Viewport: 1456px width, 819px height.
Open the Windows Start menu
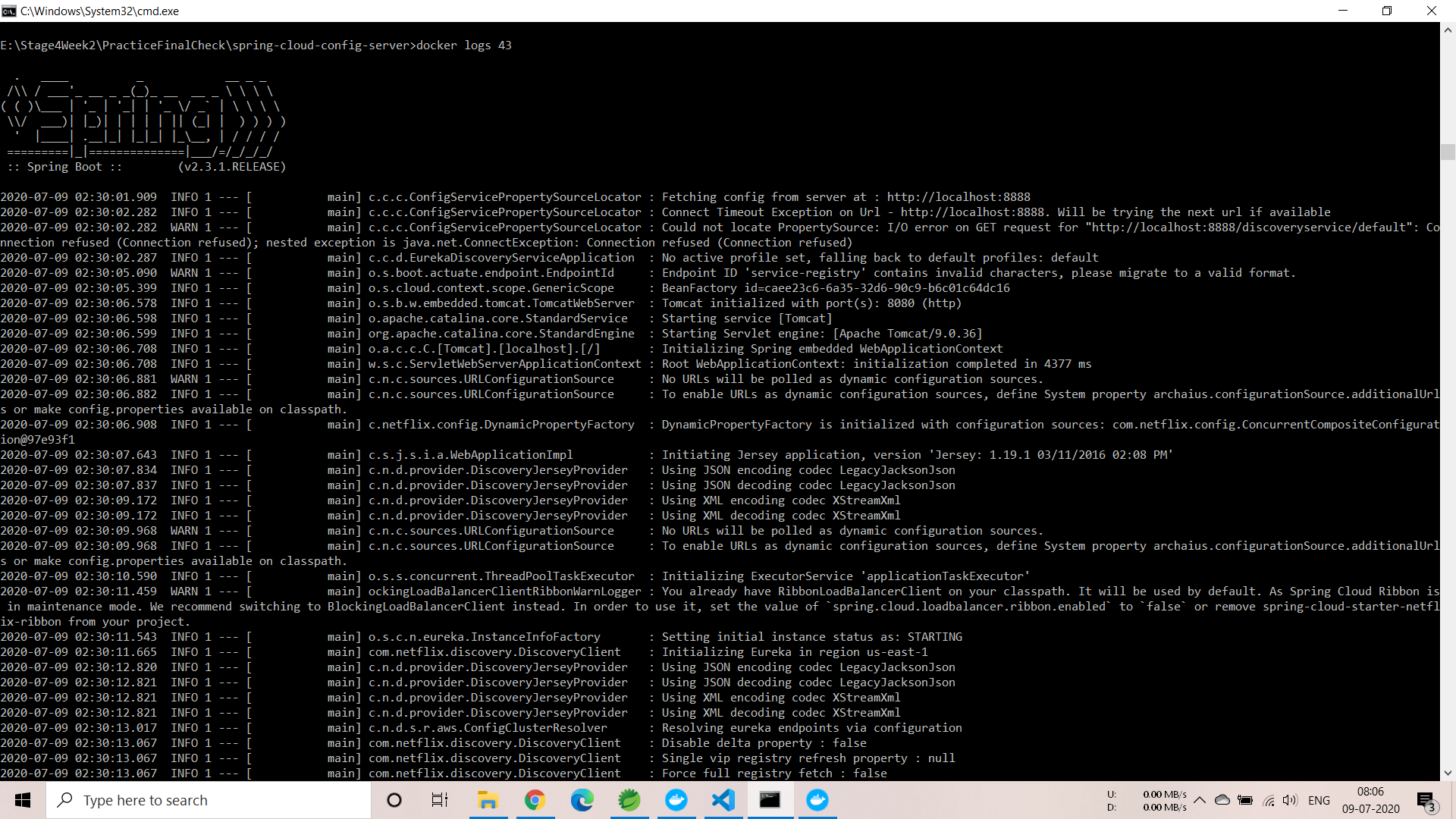point(23,800)
